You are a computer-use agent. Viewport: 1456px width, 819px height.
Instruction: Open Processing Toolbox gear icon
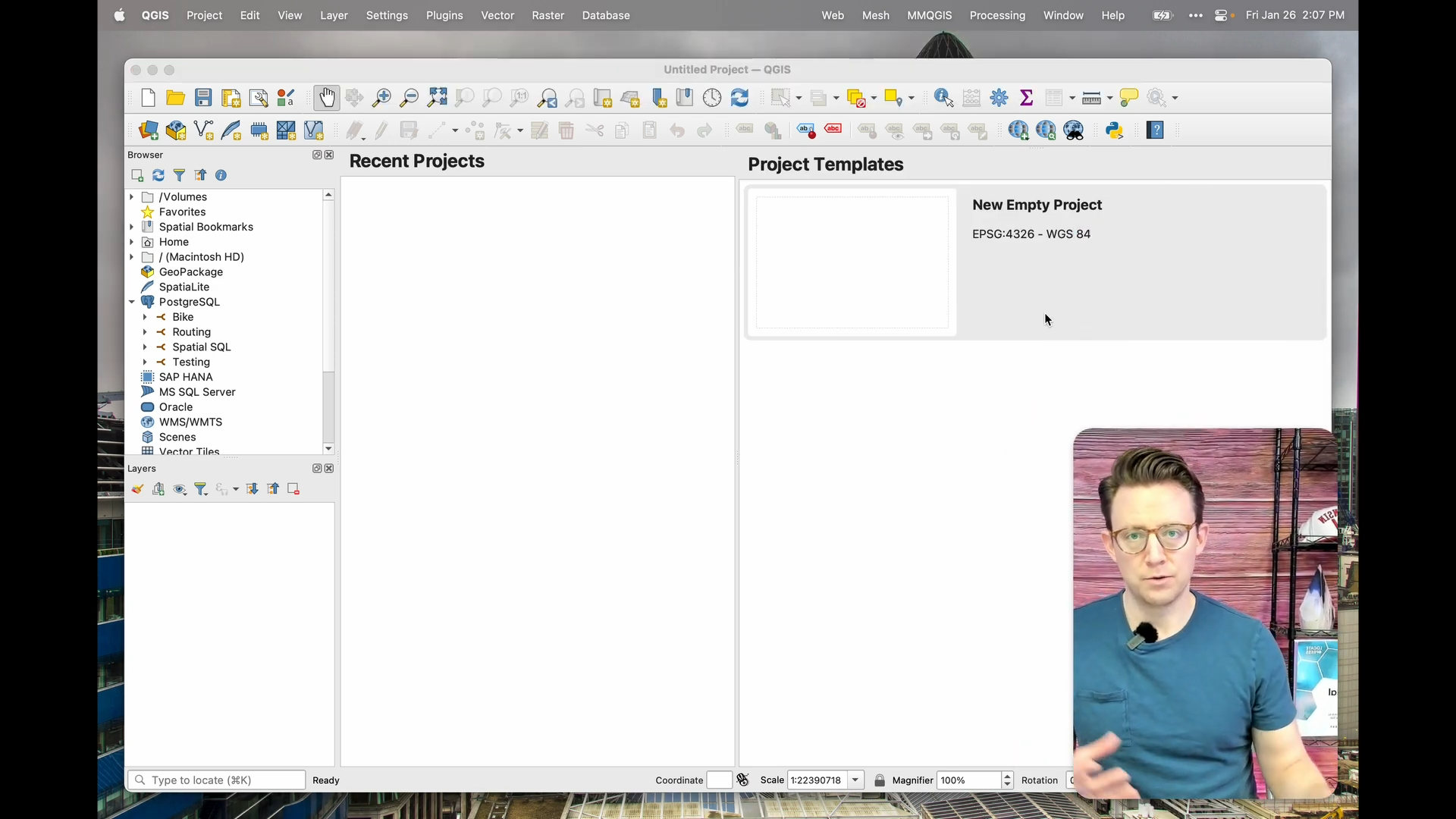coord(999,98)
